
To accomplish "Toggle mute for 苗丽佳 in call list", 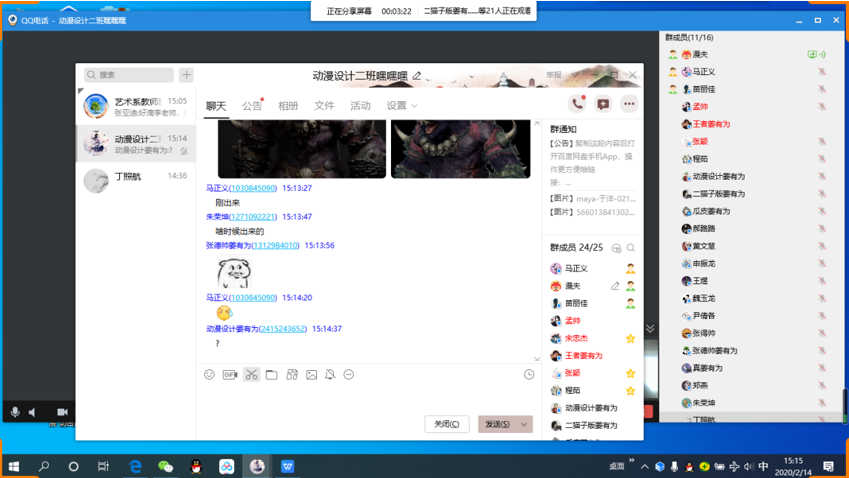I will pos(822,89).
